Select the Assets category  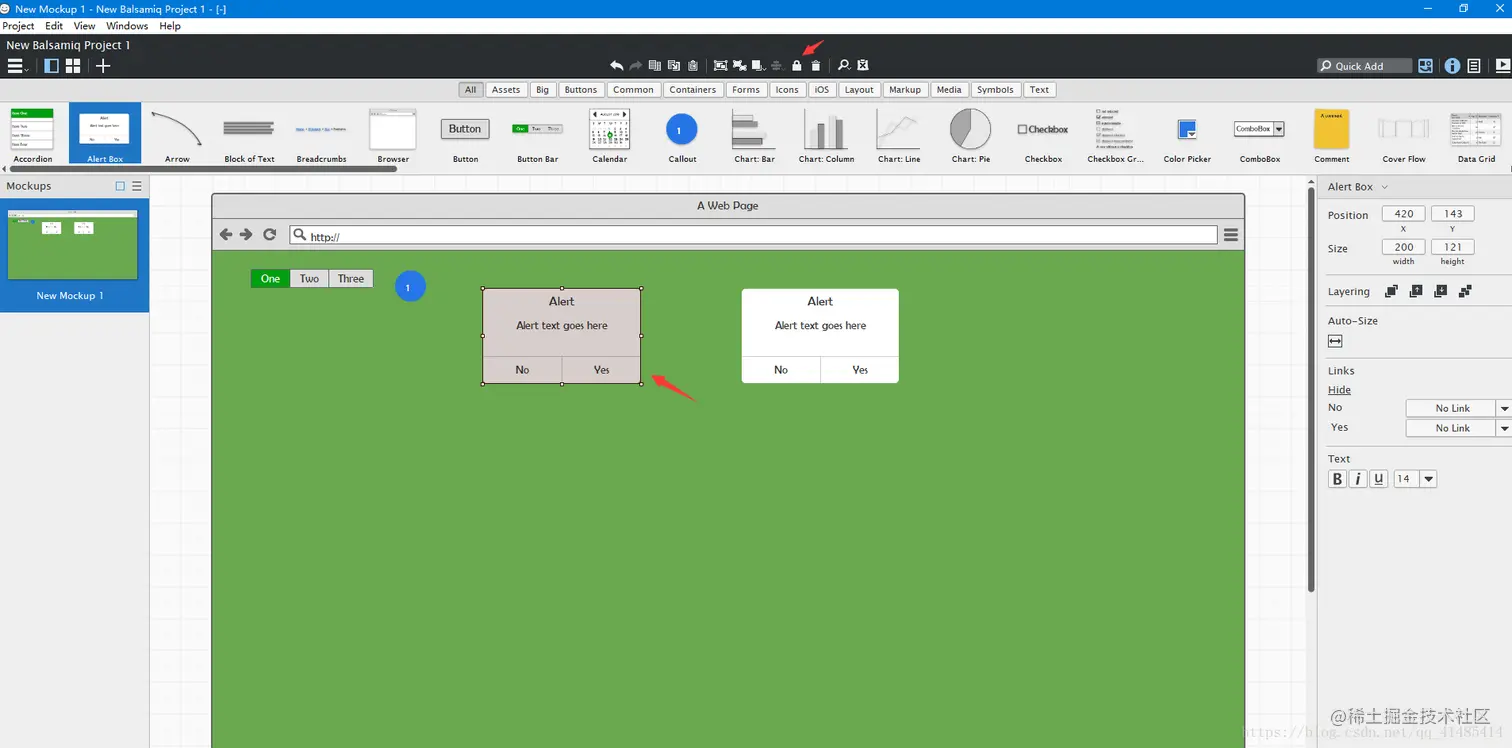506,90
